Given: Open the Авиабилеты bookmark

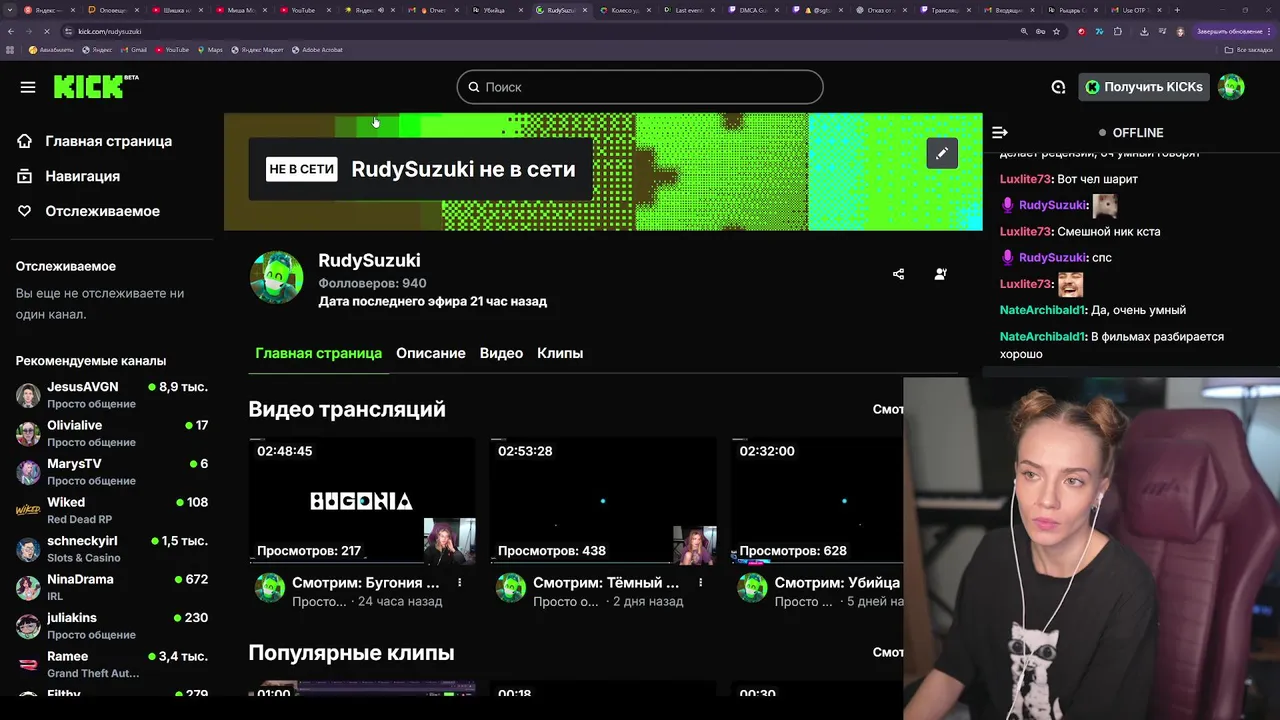Looking at the screenshot, I should 50,49.
